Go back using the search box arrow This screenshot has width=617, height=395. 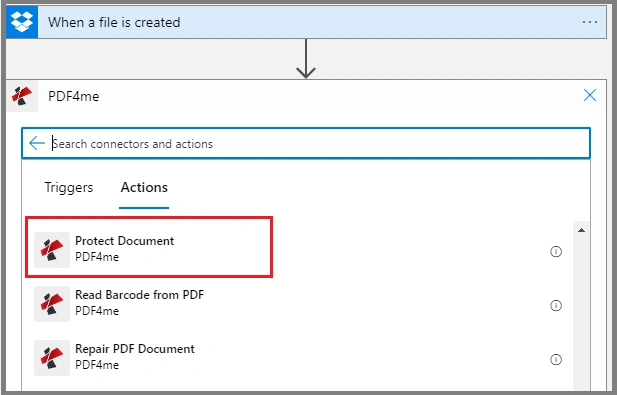(37, 143)
